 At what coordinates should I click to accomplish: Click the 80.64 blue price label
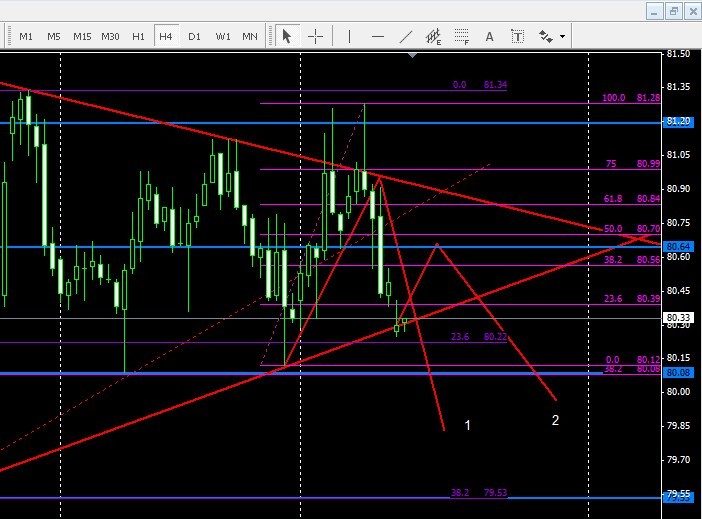pos(678,246)
